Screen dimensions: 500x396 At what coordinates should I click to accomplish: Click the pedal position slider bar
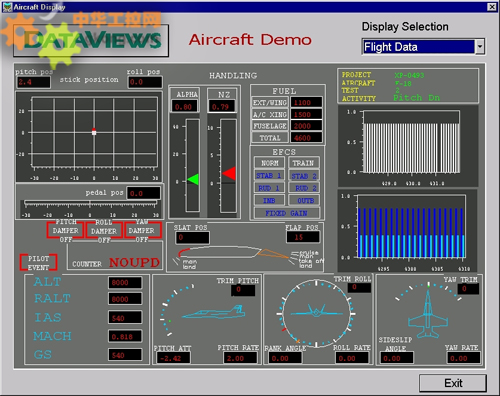pos(90,202)
